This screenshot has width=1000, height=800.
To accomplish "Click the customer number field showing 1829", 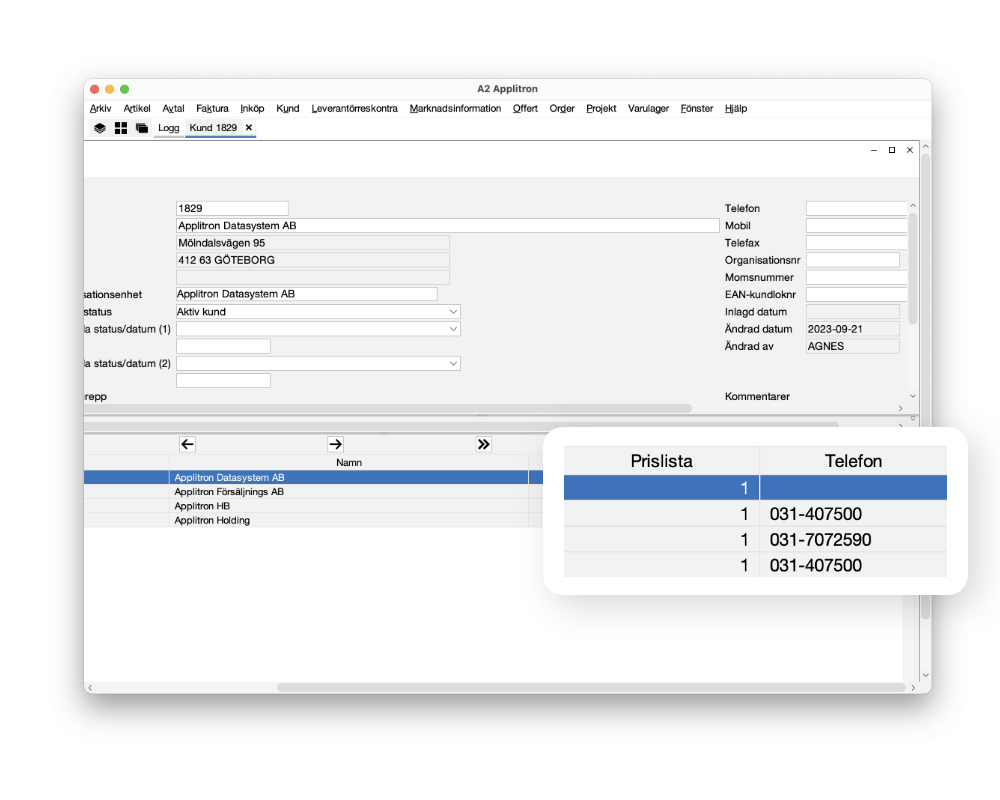I will (x=232, y=209).
